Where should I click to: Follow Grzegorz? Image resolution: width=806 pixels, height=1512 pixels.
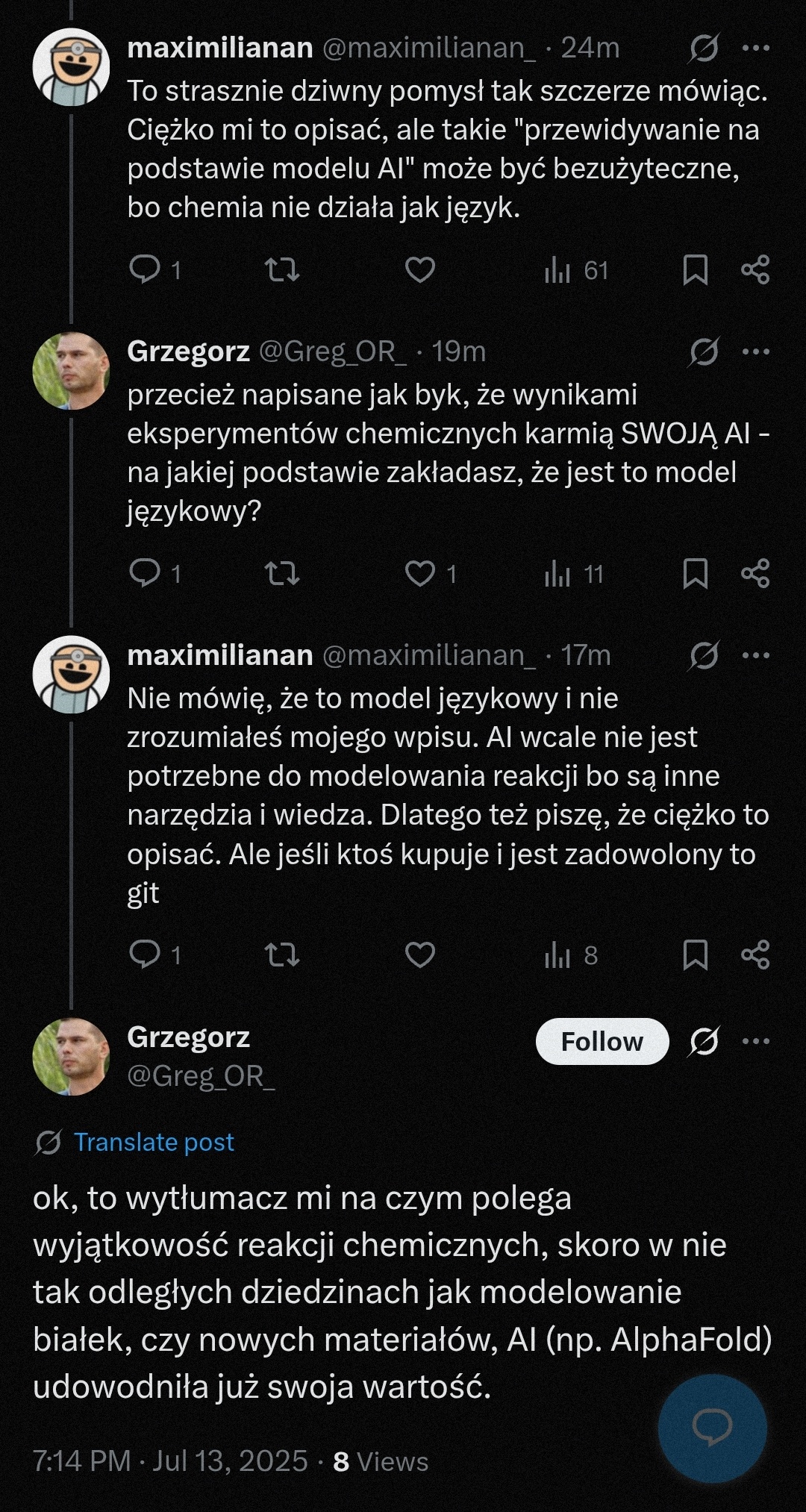coord(602,1041)
